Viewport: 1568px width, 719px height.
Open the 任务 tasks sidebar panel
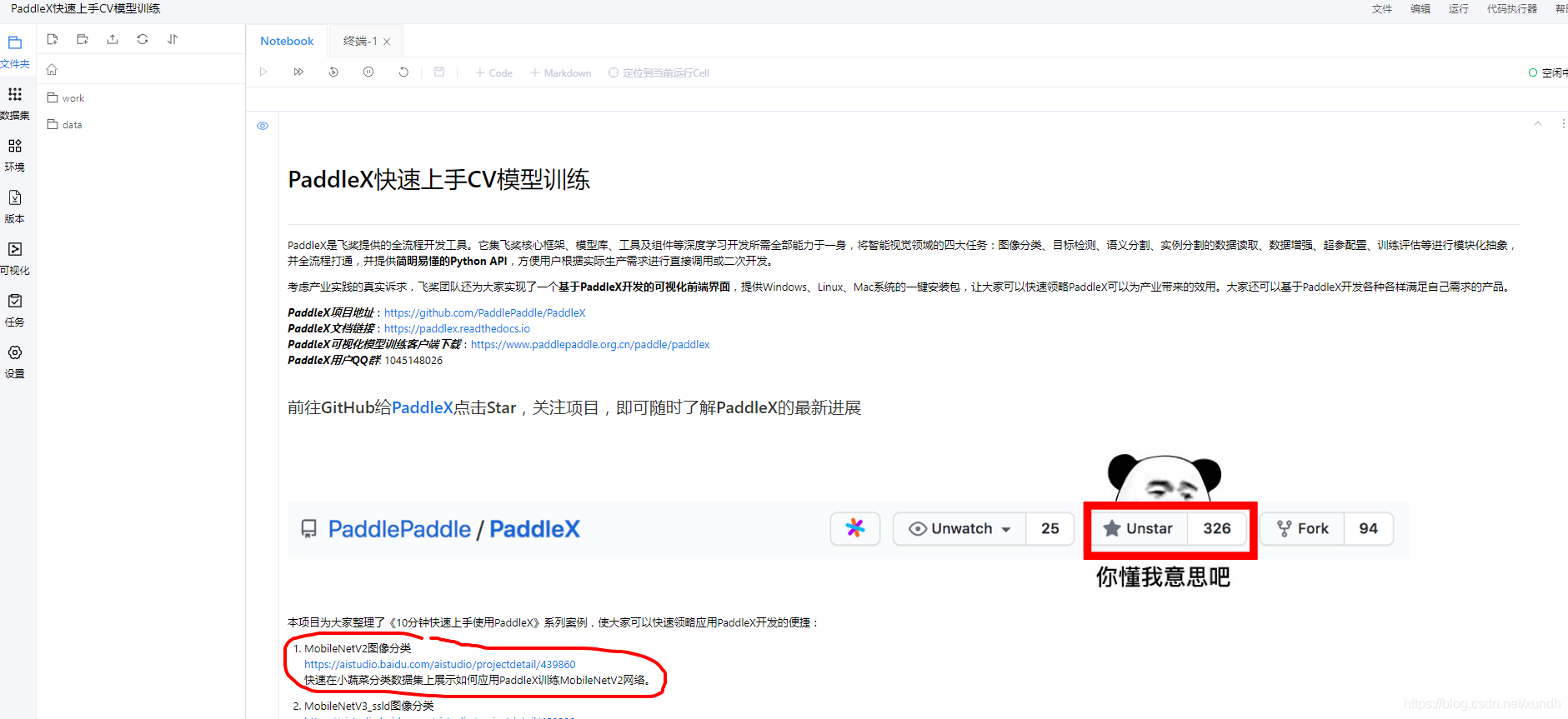(x=15, y=310)
